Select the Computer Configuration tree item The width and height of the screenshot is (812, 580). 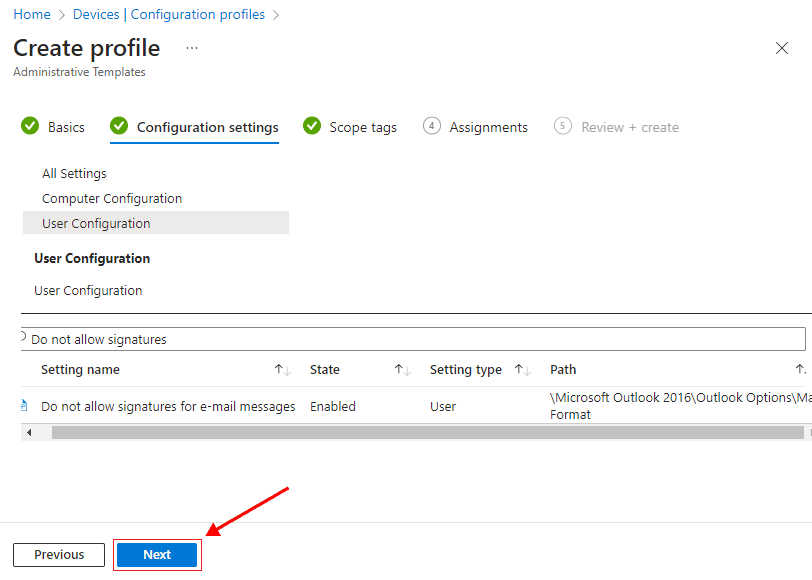(x=112, y=198)
